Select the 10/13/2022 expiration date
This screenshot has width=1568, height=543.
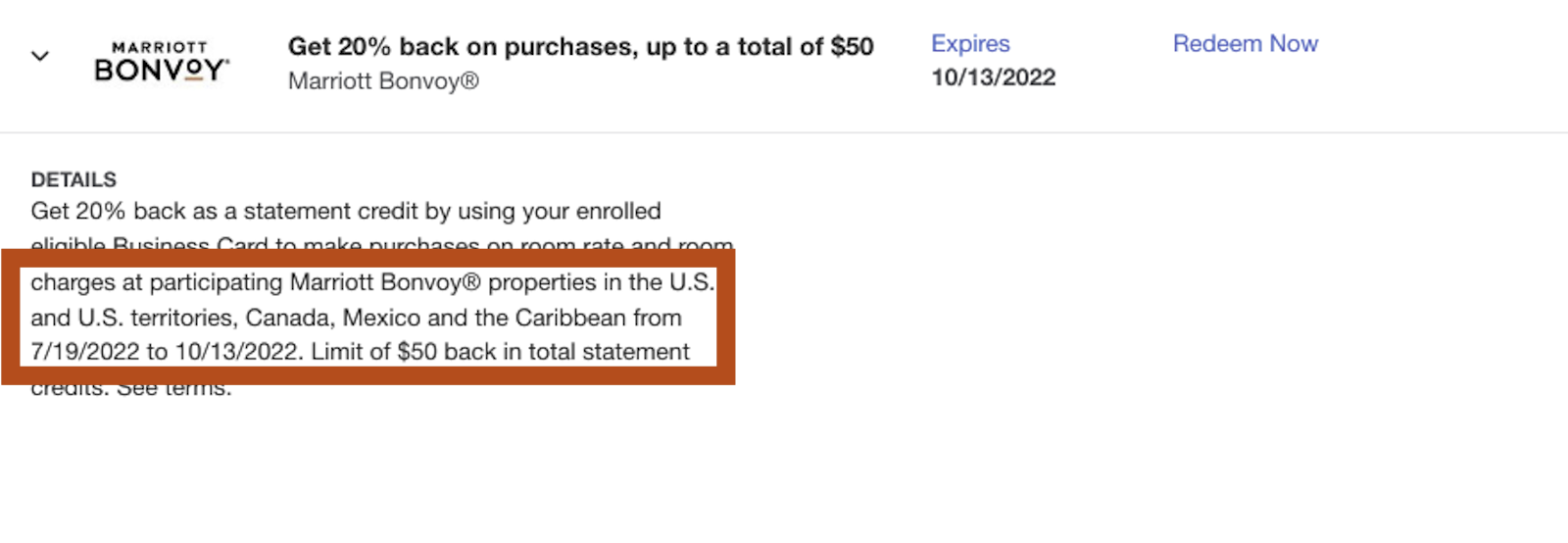(x=993, y=77)
